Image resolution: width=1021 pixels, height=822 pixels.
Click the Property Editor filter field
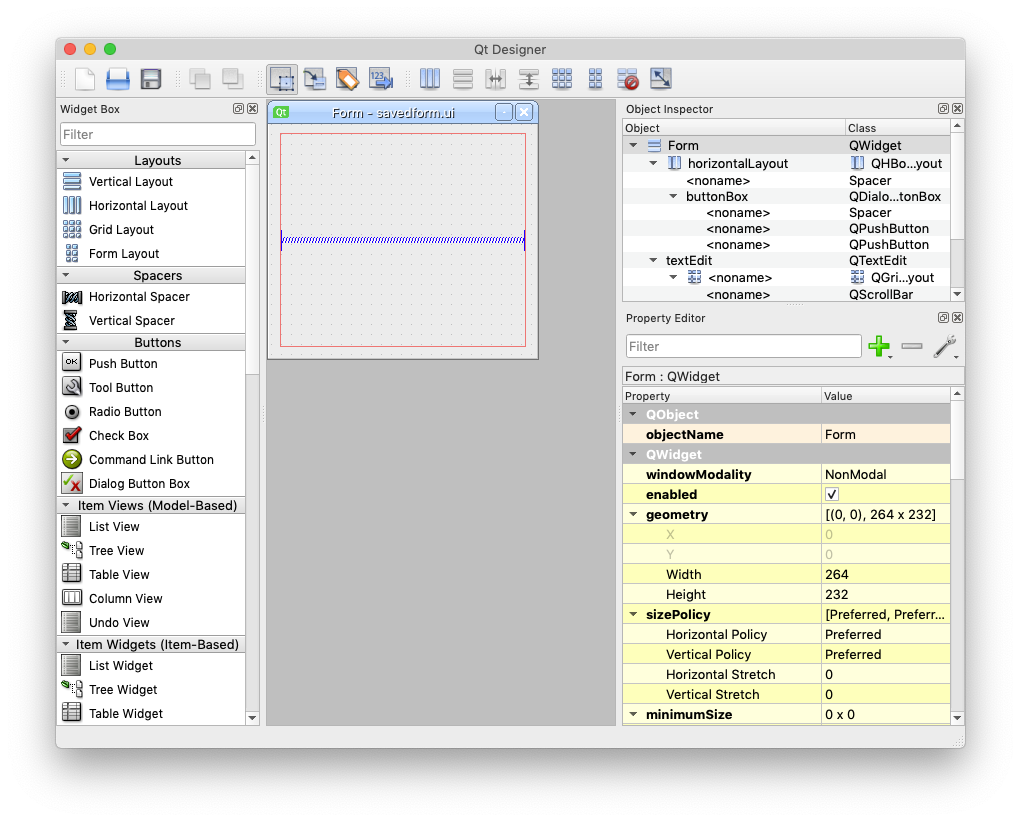743,346
